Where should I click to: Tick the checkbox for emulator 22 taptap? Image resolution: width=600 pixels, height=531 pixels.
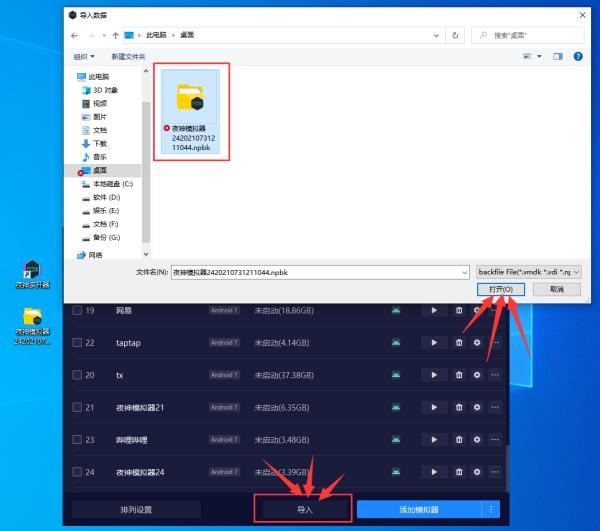click(77, 342)
